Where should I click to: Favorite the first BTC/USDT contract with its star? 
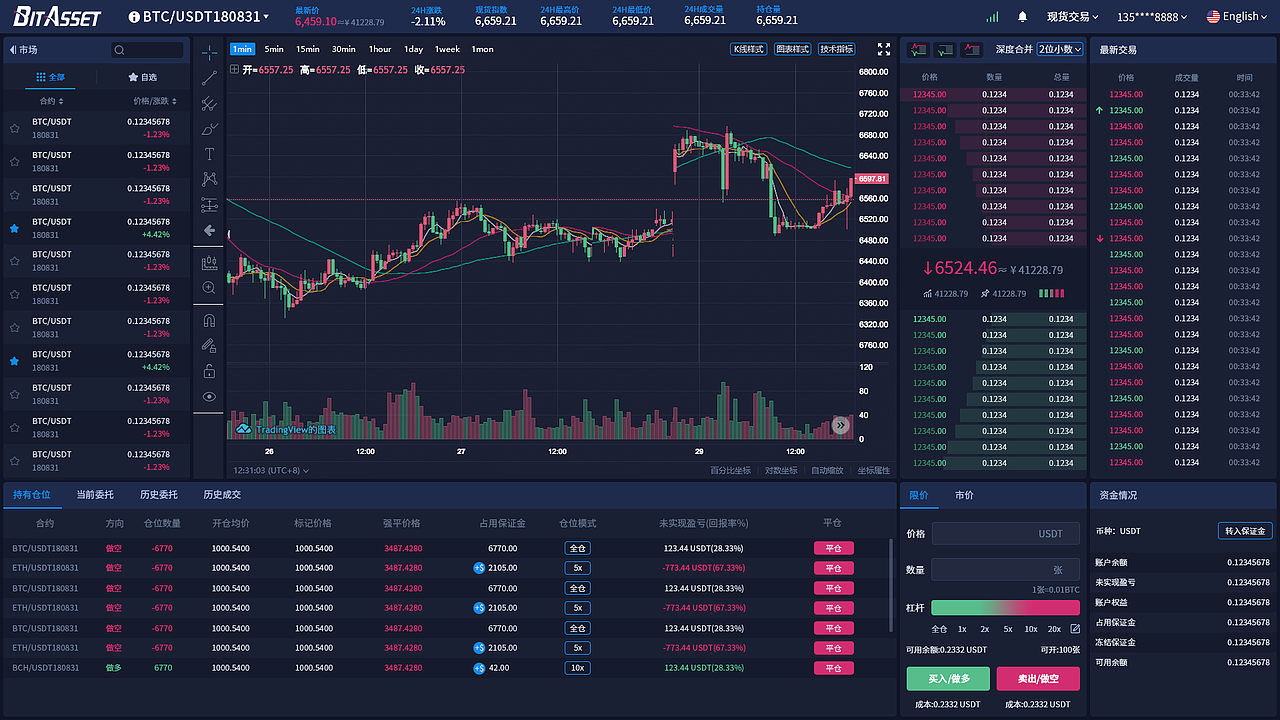coord(14,127)
